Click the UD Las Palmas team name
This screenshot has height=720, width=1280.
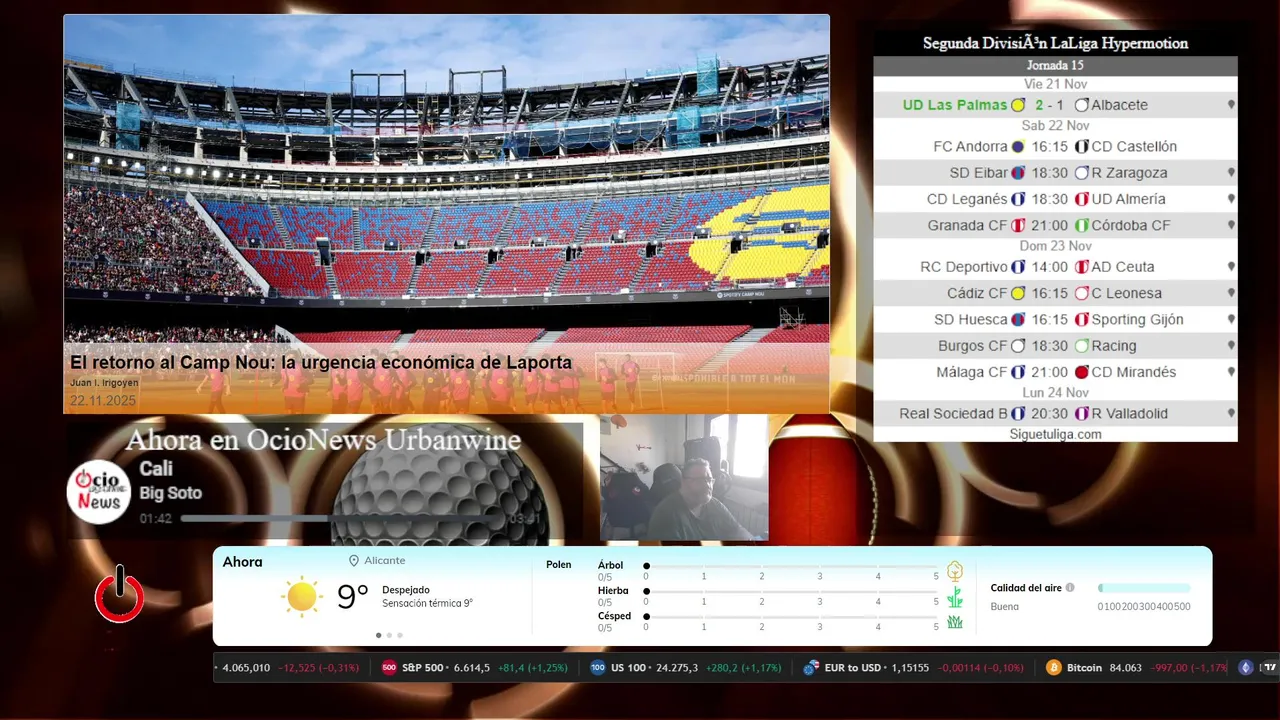[x=955, y=105]
